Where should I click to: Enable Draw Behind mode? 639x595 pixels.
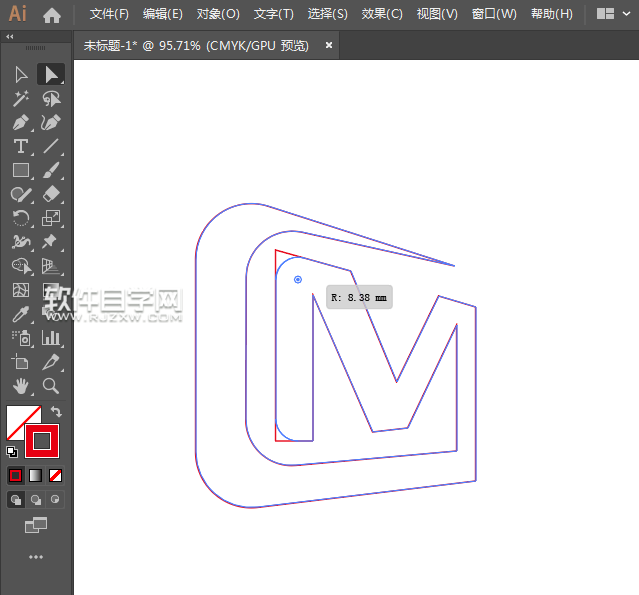click(x=36, y=499)
